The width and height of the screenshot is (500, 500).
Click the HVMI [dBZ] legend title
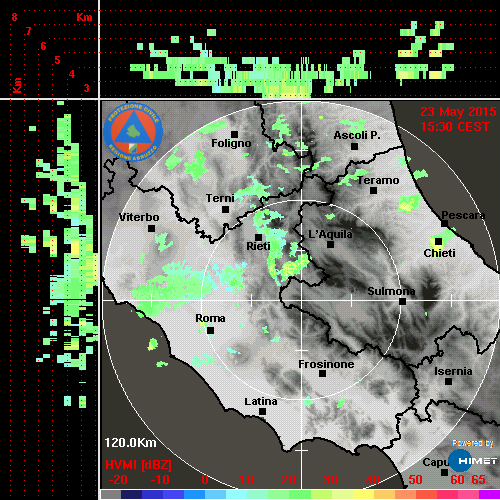click(138, 465)
